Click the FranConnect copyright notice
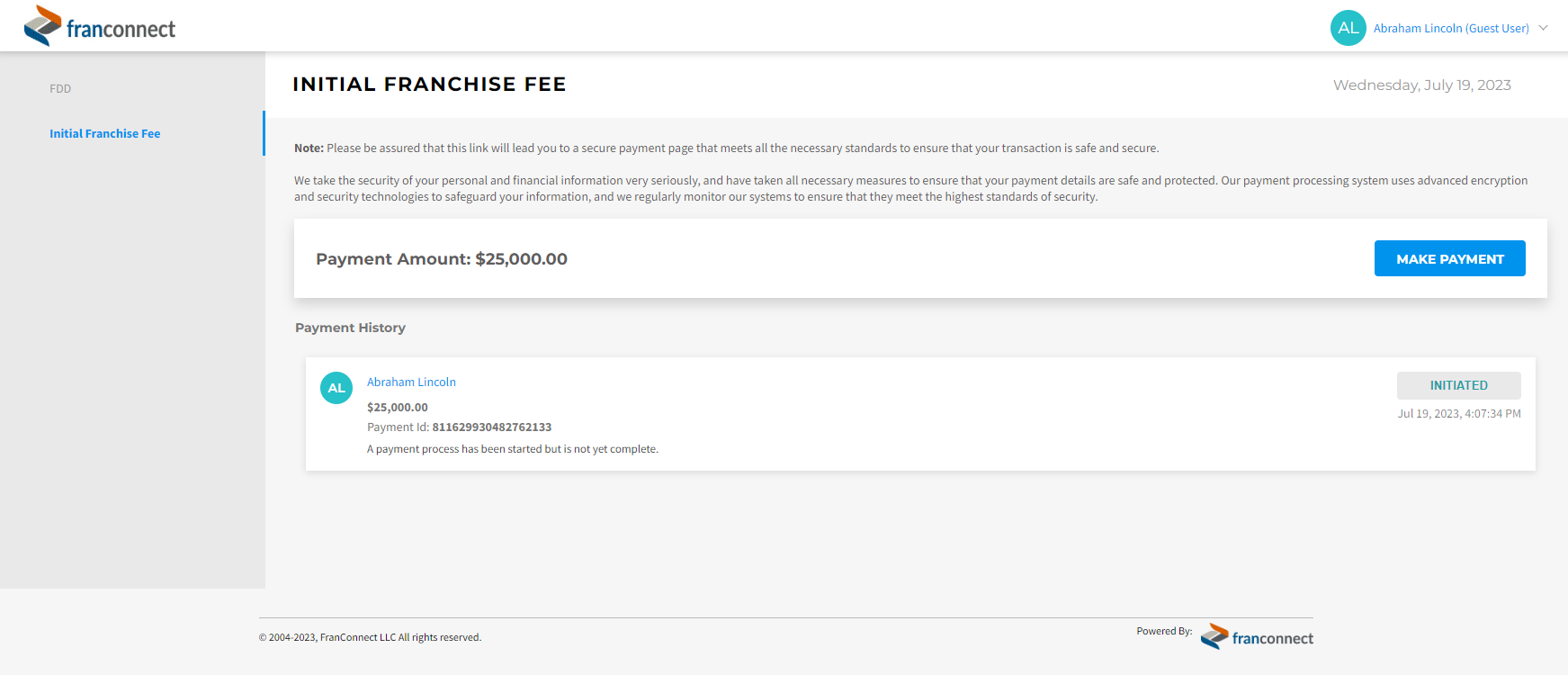 (x=370, y=637)
